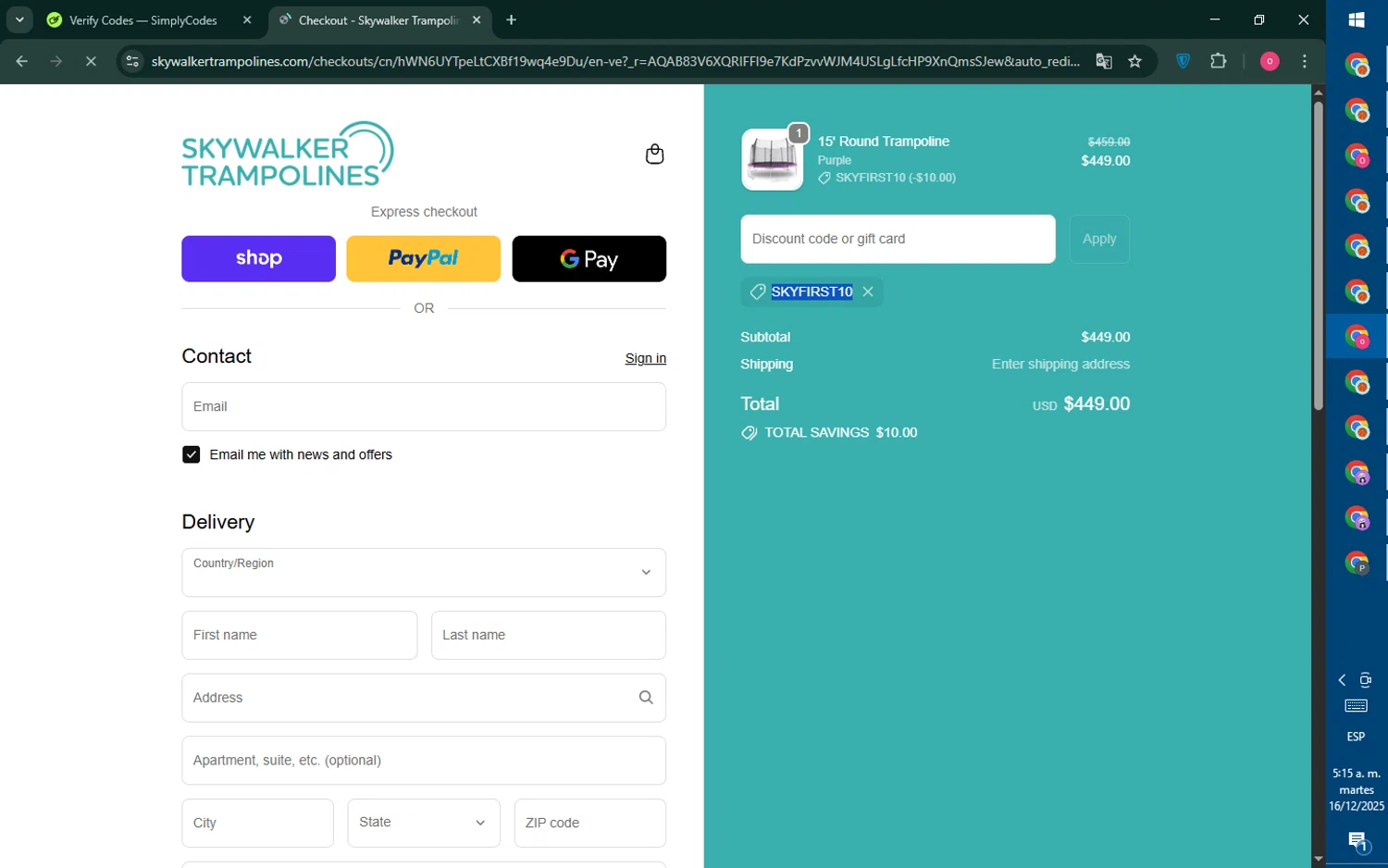The width and height of the screenshot is (1388, 868).
Task: Focus the Discount code or gift card field
Action: (898, 239)
